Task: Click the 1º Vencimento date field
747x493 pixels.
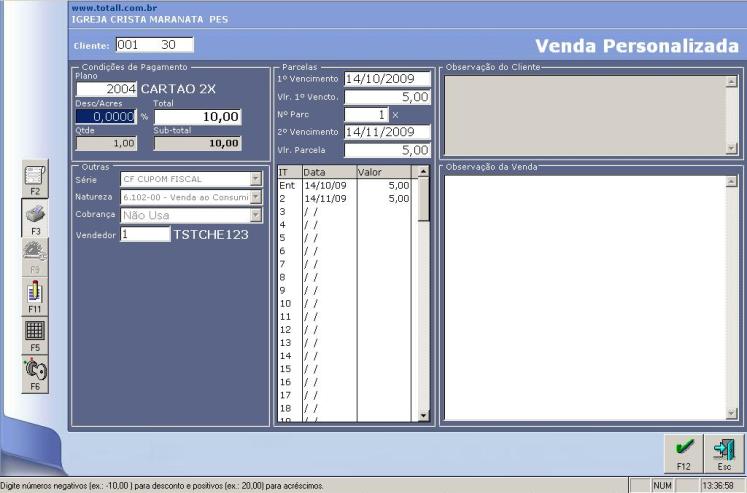Action: [x=387, y=79]
